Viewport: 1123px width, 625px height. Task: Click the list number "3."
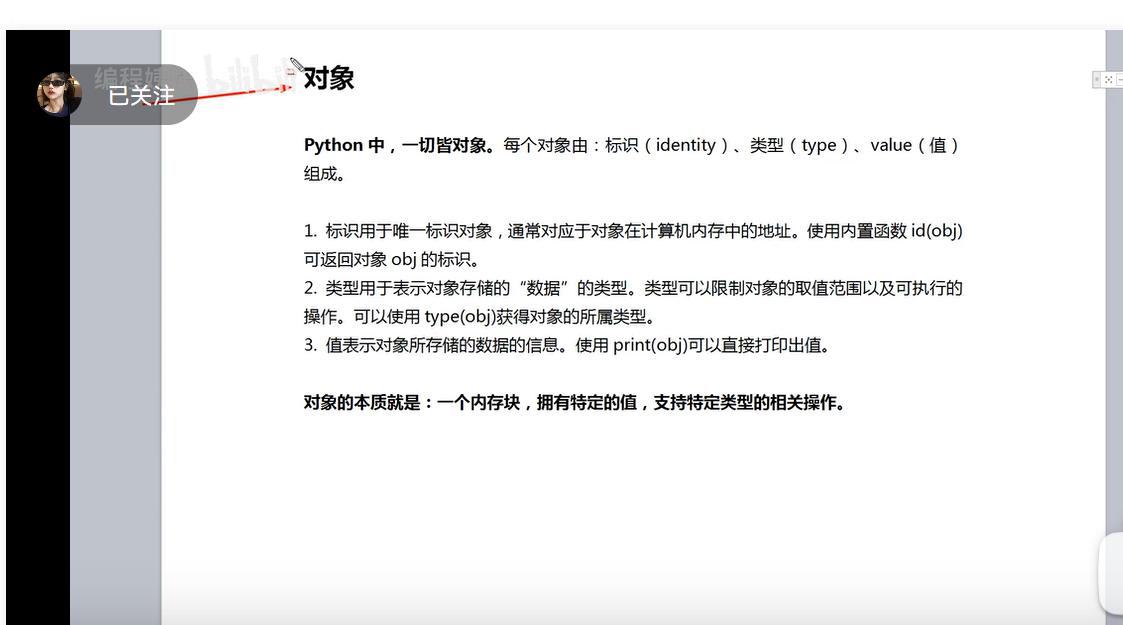(x=310, y=346)
